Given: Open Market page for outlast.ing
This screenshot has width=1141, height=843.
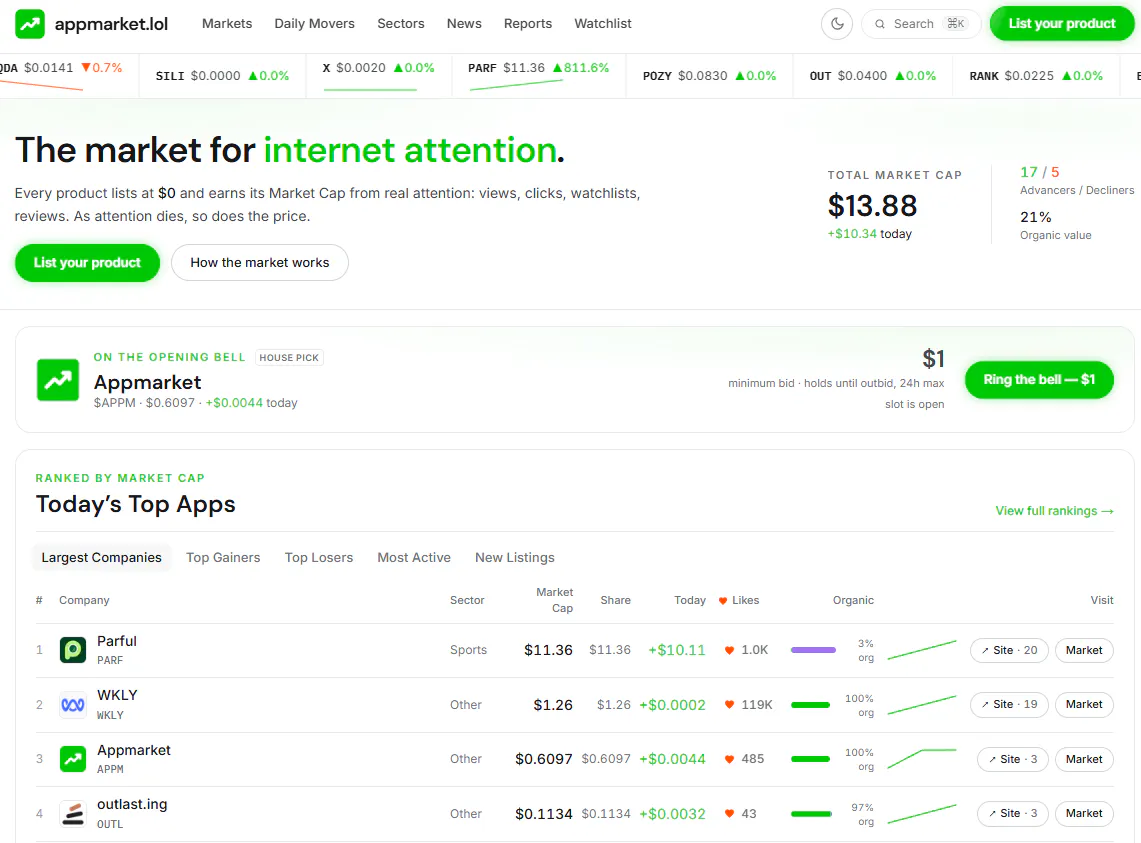Looking at the screenshot, I should tap(1084, 813).
